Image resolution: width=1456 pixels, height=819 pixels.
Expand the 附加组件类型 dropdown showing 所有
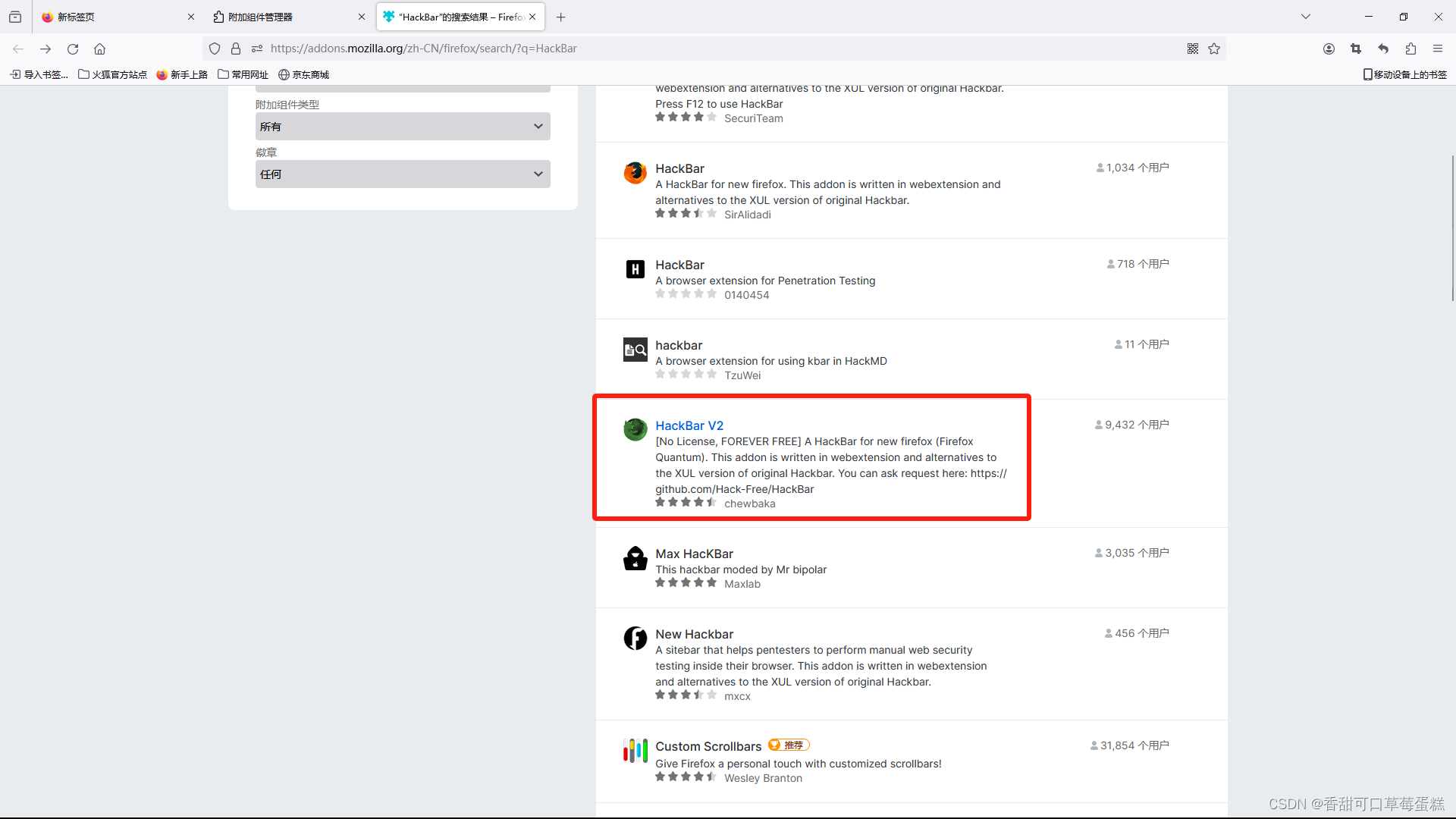click(403, 127)
